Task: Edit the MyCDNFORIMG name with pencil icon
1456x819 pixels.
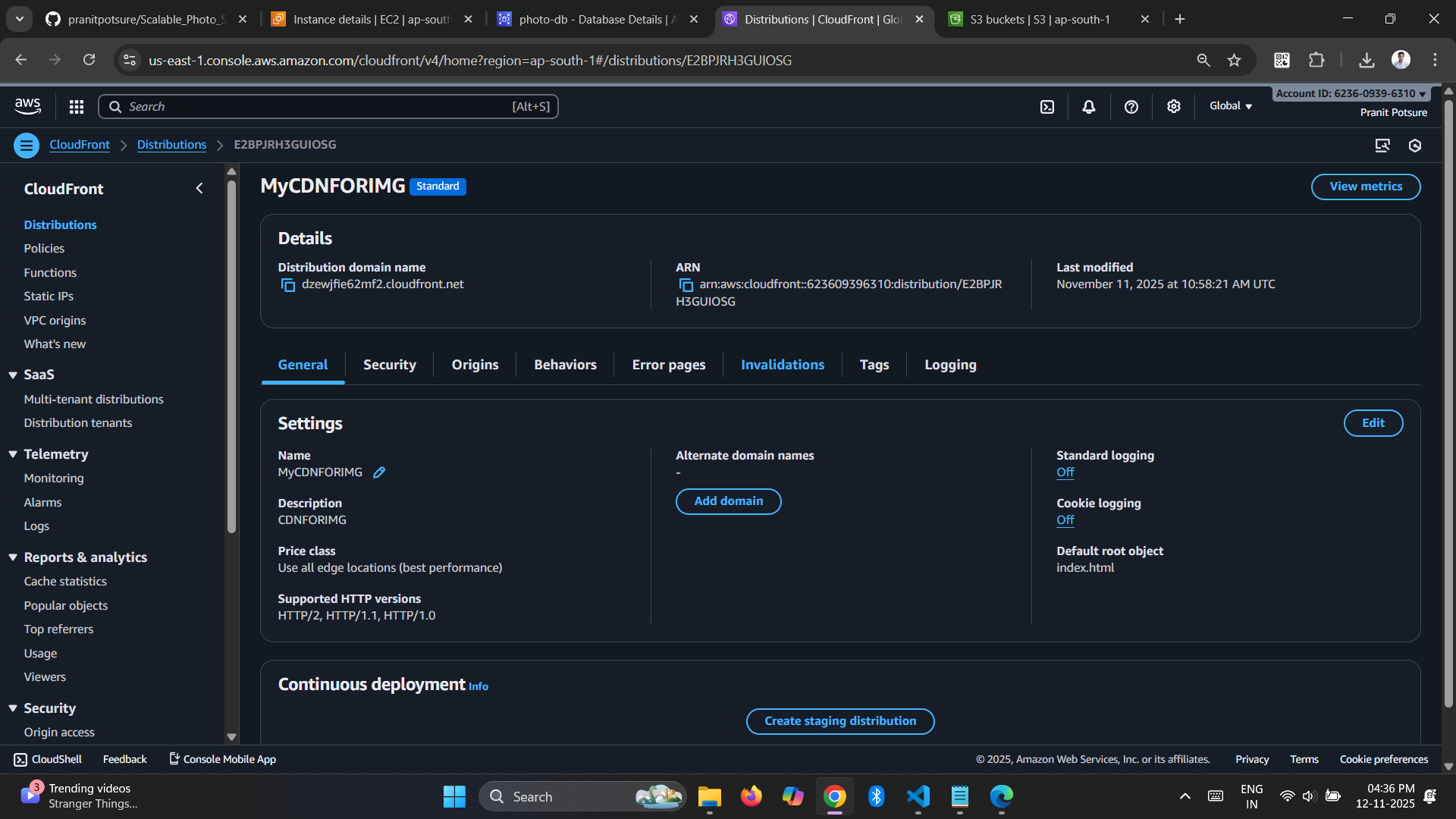Action: [x=379, y=472]
